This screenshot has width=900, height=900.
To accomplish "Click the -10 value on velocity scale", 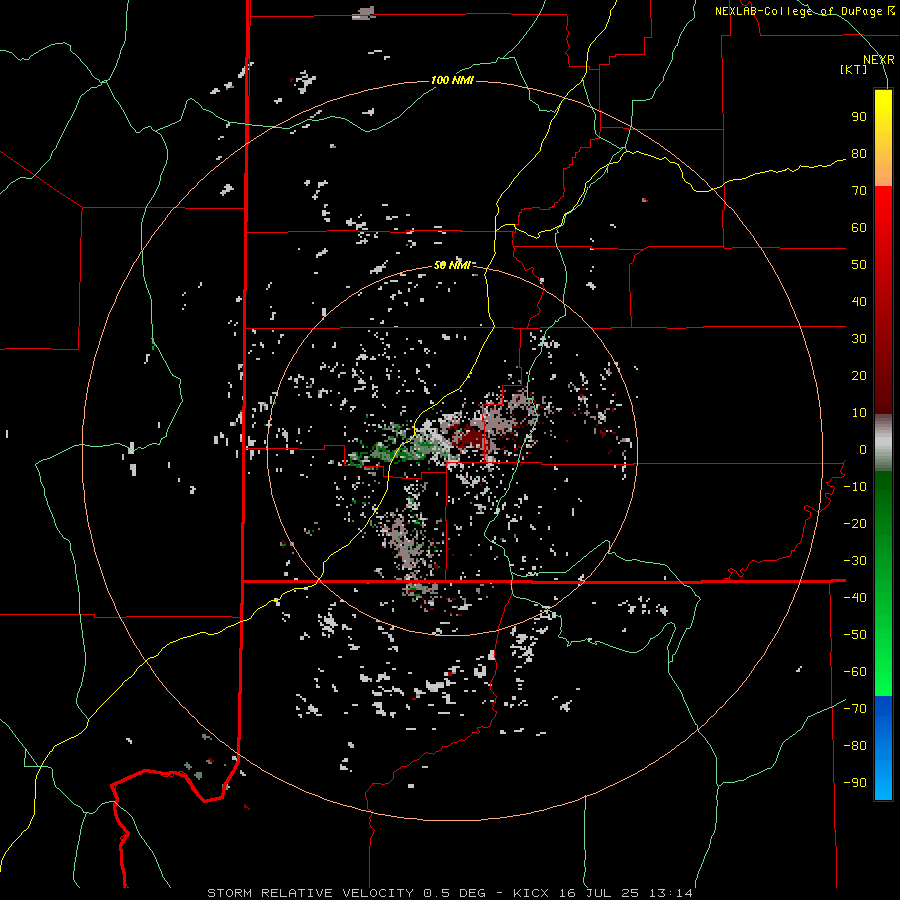I will click(x=855, y=487).
